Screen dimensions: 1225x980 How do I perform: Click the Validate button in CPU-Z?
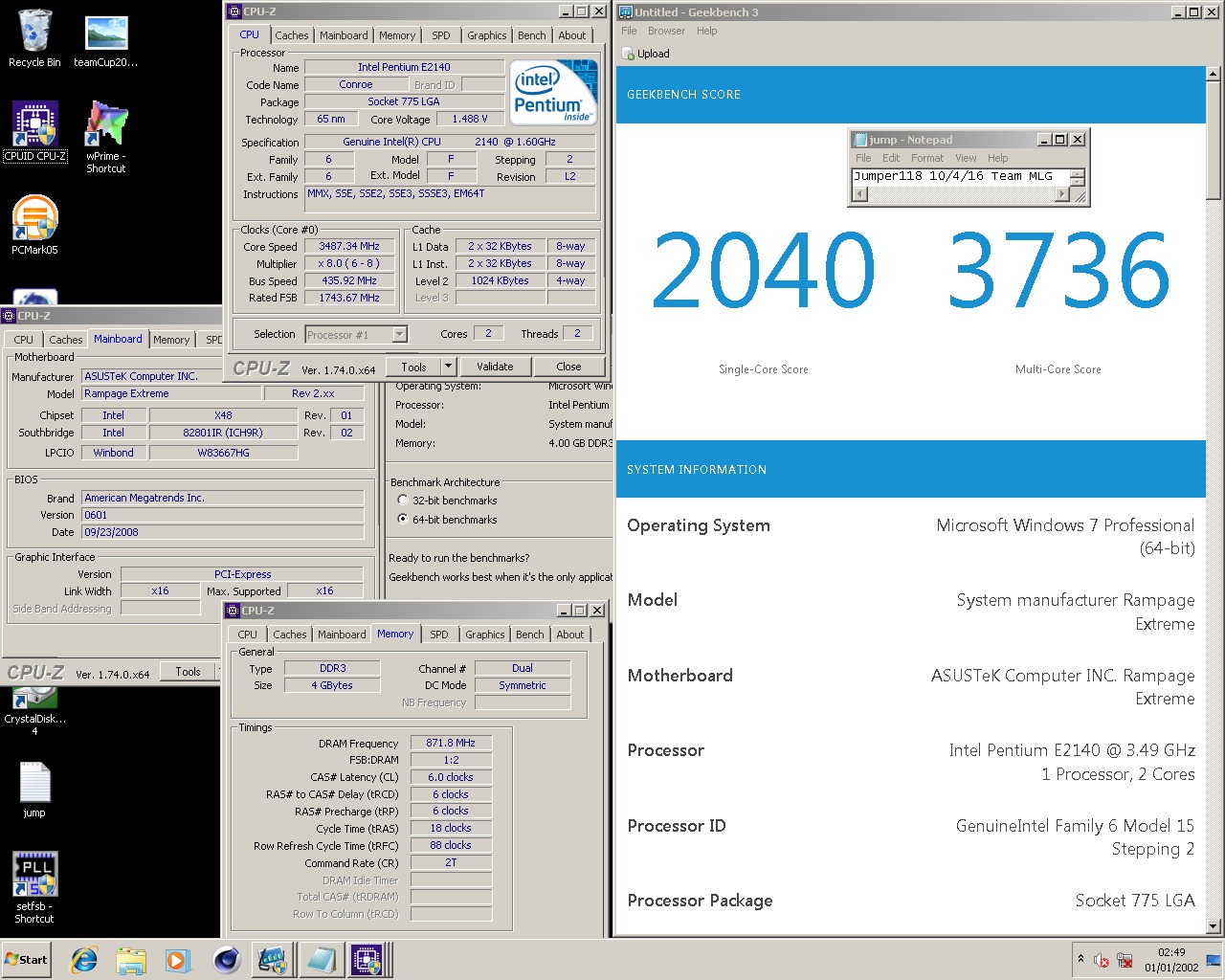495,367
